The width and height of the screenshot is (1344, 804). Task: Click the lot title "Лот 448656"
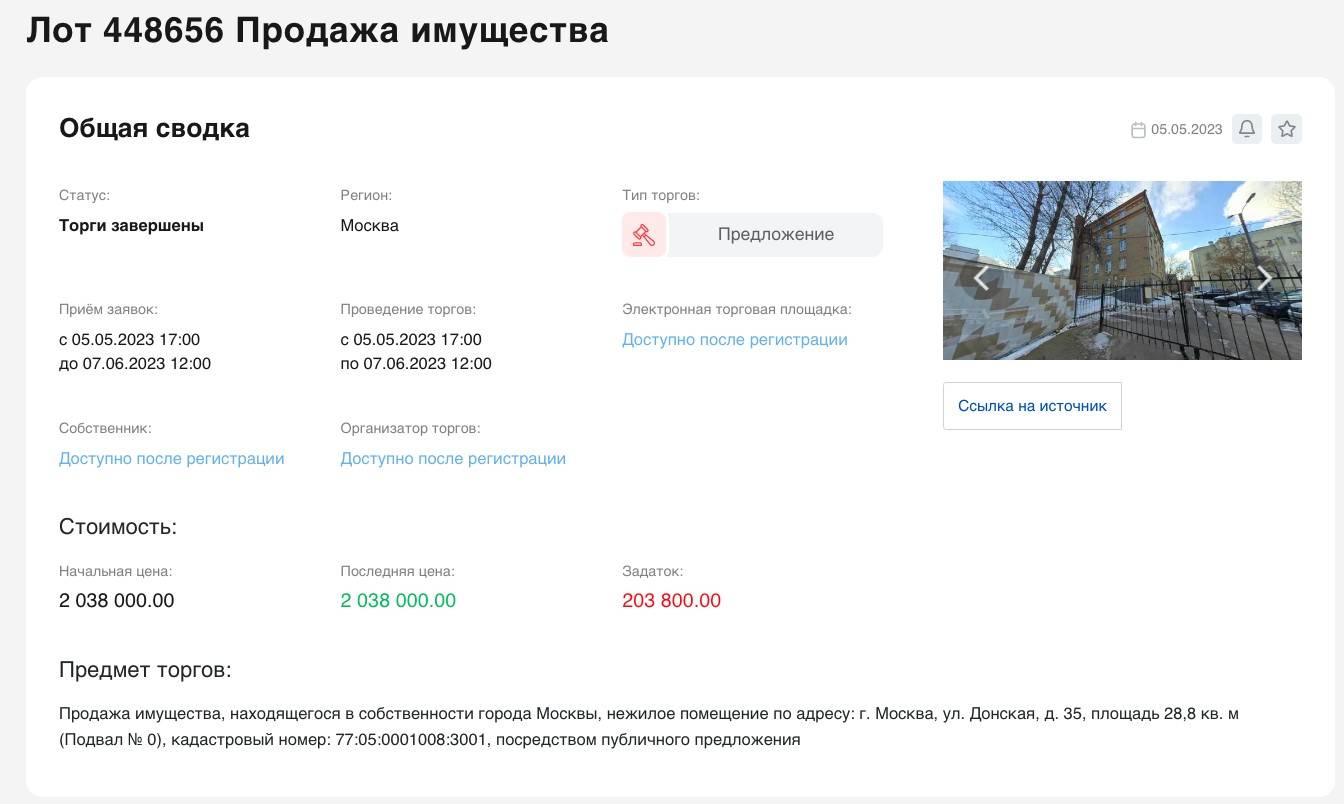tap(125, 31)
